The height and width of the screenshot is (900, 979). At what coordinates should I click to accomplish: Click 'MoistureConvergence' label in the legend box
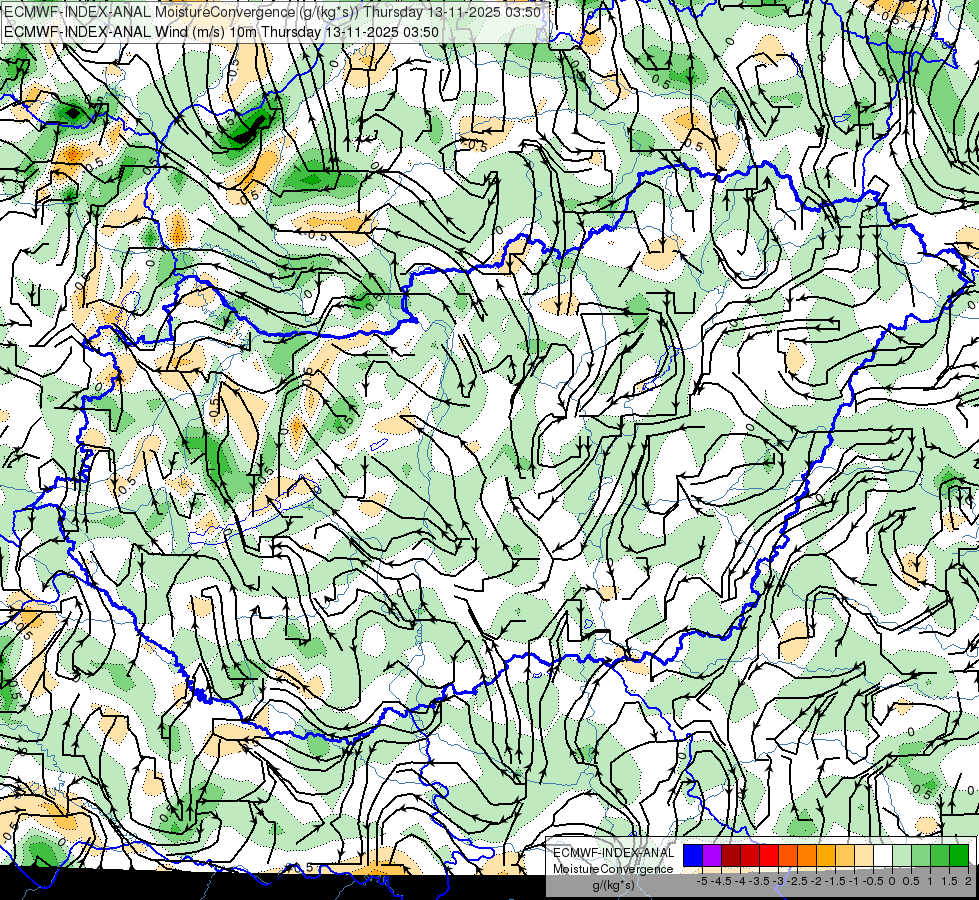(613, 869)
